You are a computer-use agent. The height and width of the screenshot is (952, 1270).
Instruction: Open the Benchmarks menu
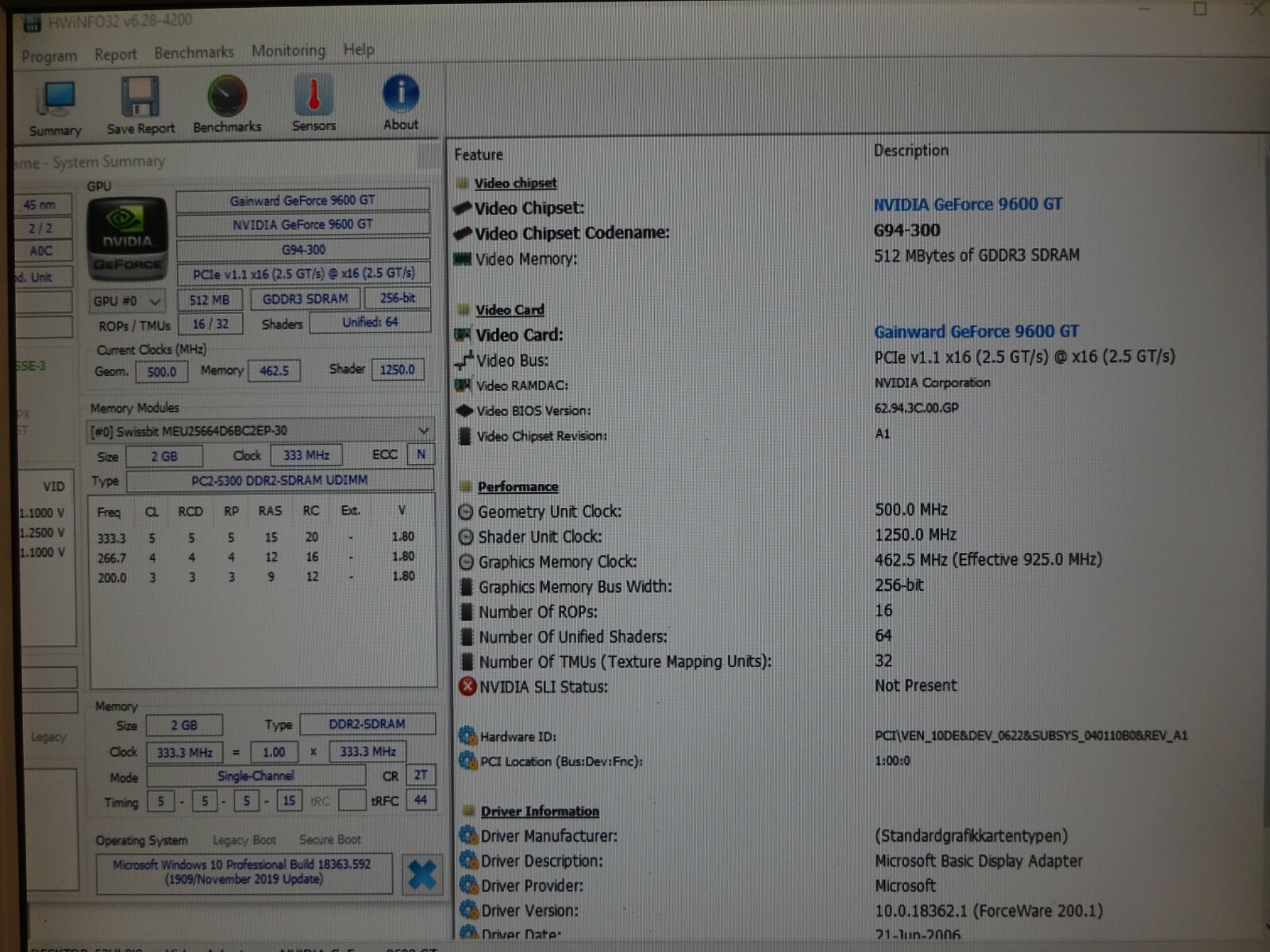click(194, 52)
